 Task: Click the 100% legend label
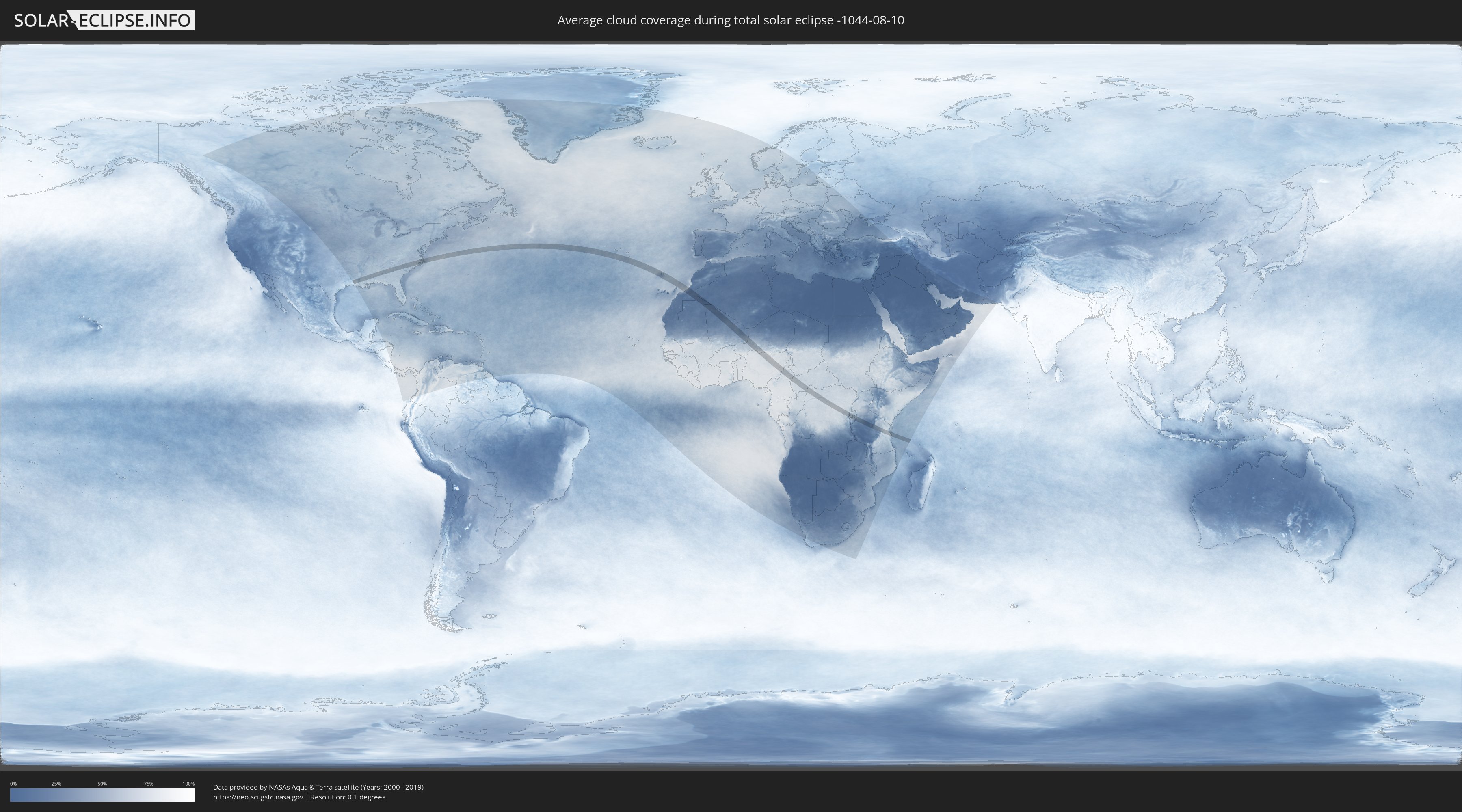coord(188,784)
